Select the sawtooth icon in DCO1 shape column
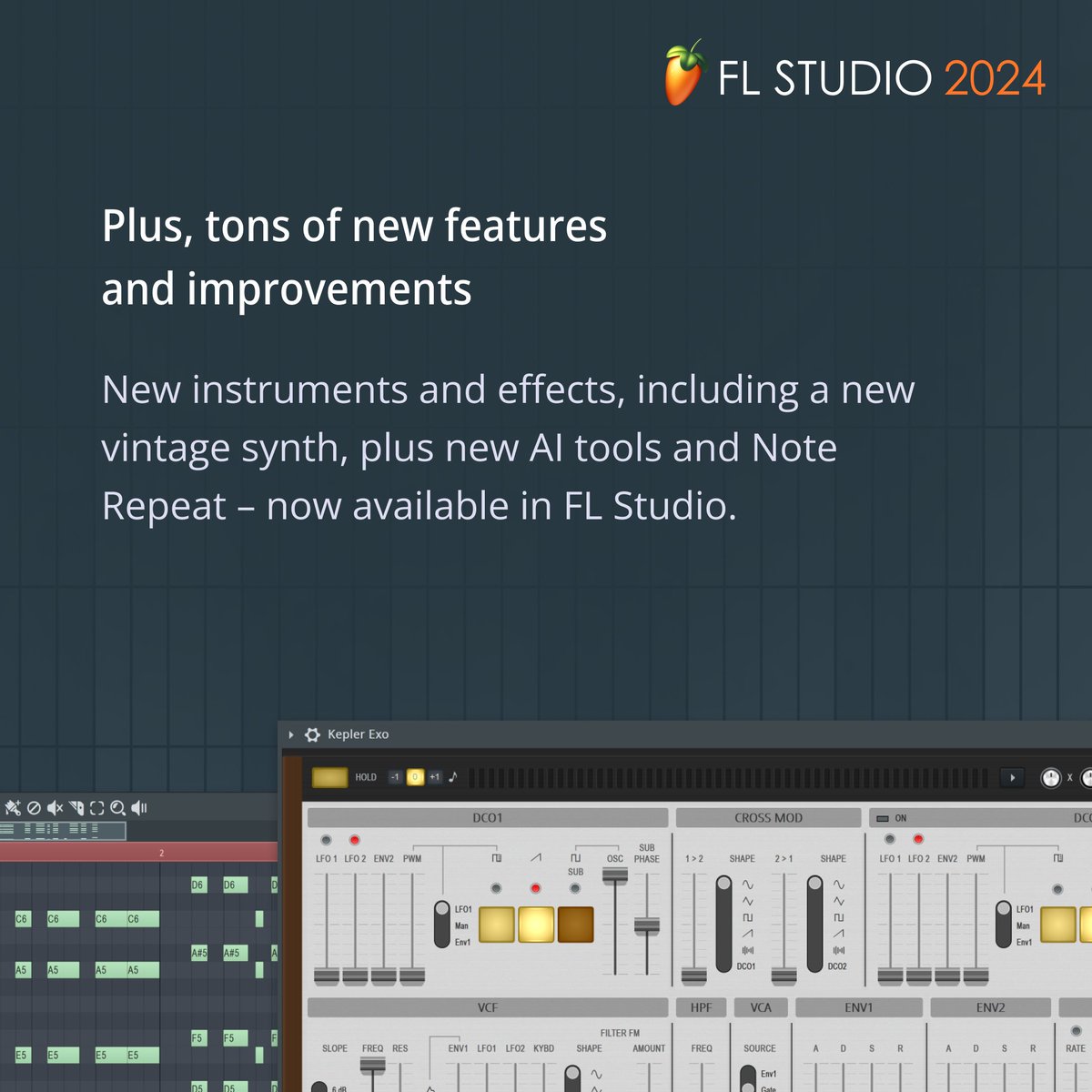 (x=747, y=934)
